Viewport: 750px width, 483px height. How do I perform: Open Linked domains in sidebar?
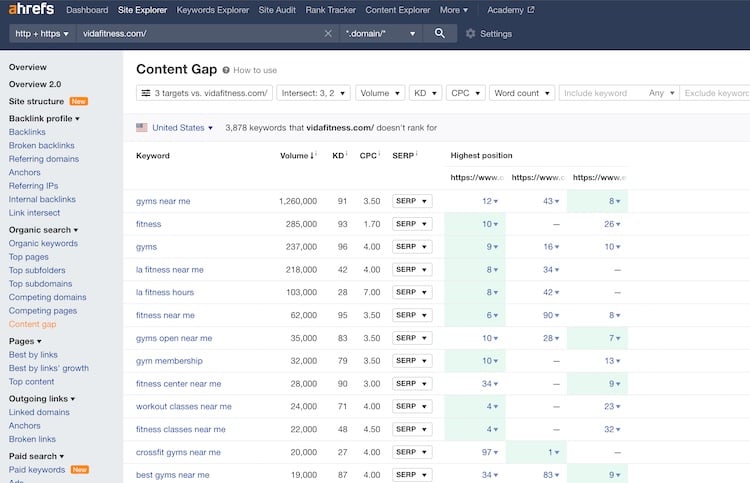click(39, 412)
